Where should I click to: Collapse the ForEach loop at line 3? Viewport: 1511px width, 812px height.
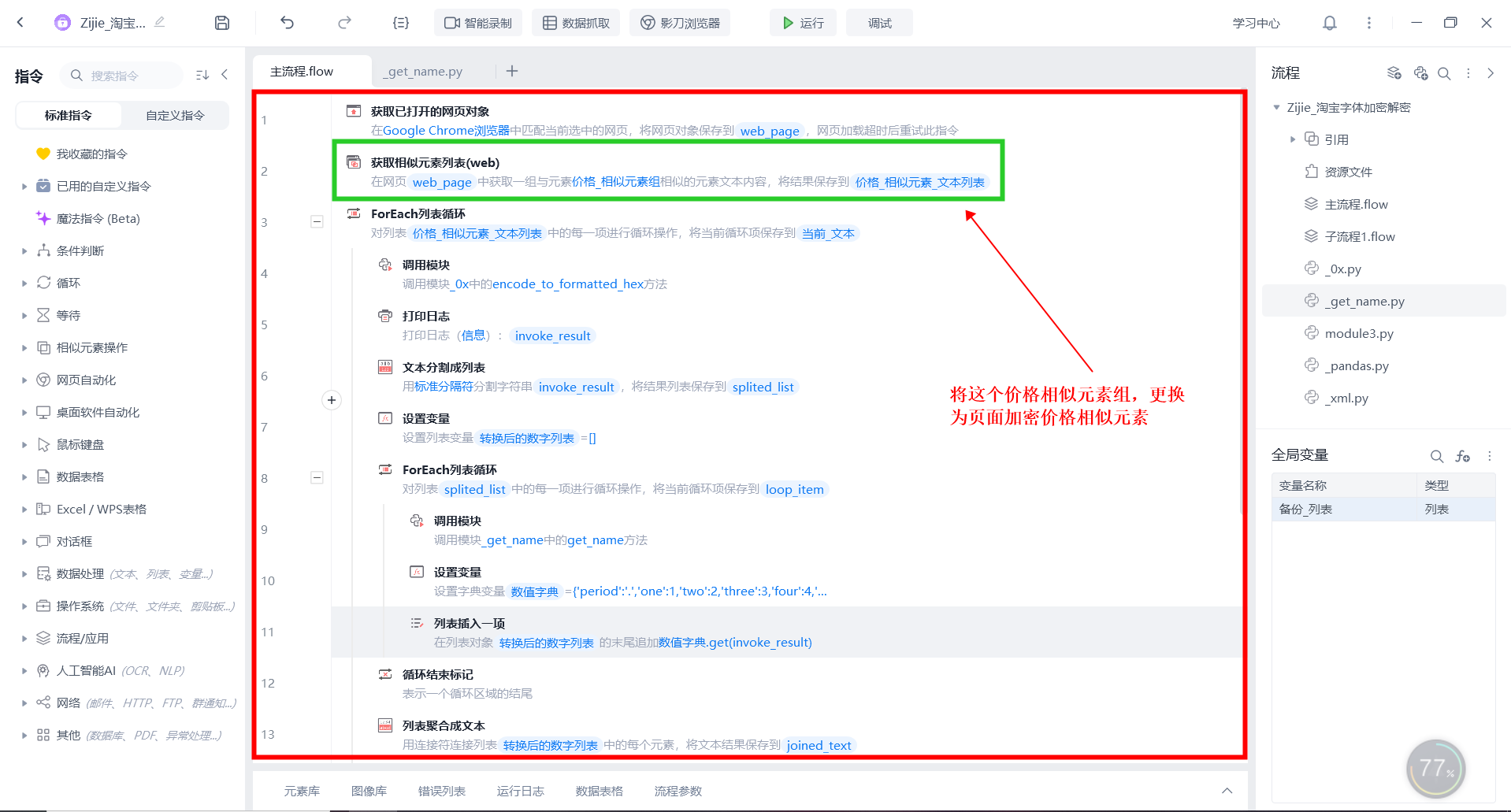click(317, 222)
